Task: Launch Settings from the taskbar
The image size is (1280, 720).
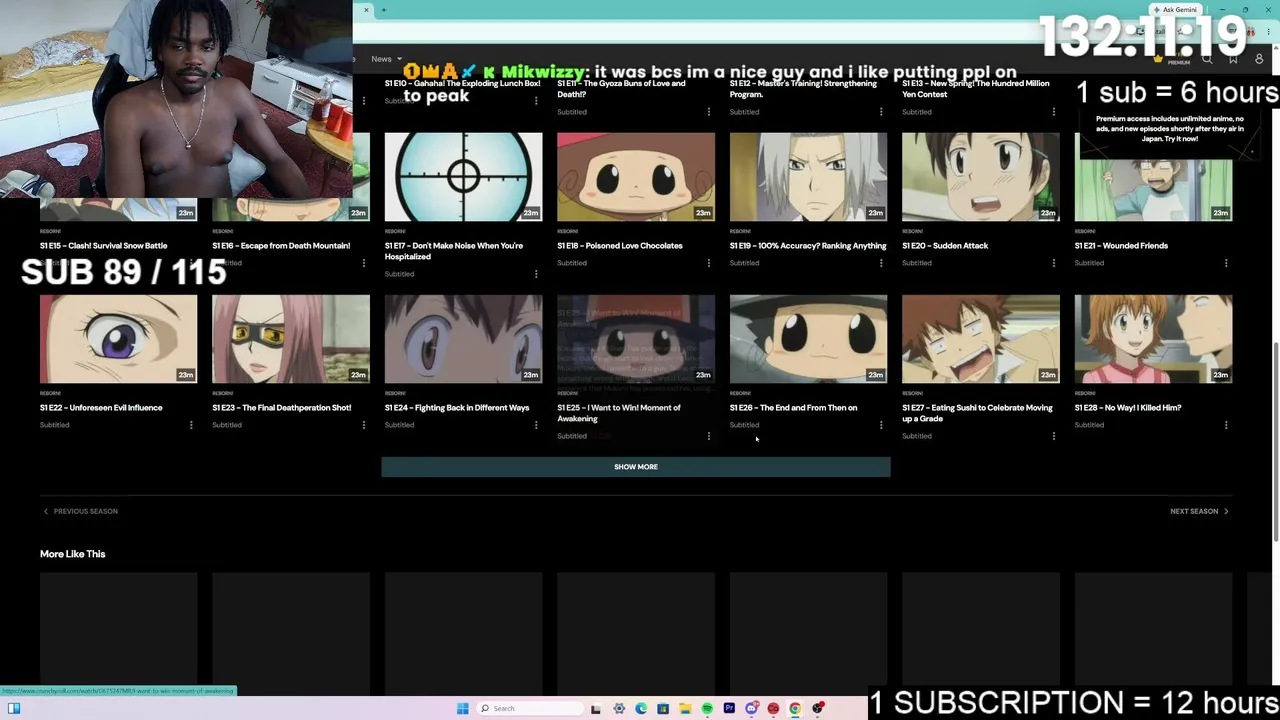Action: (x=619, y=708)
